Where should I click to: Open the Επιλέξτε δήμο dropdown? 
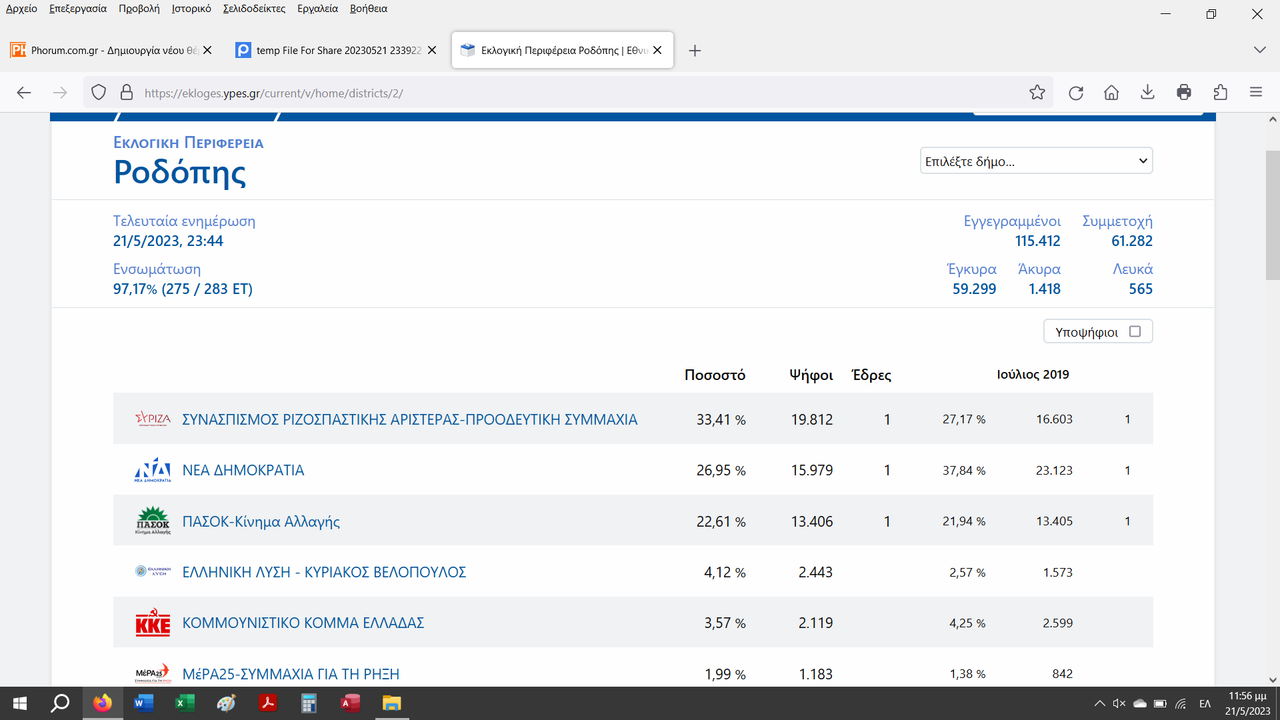1036,161
